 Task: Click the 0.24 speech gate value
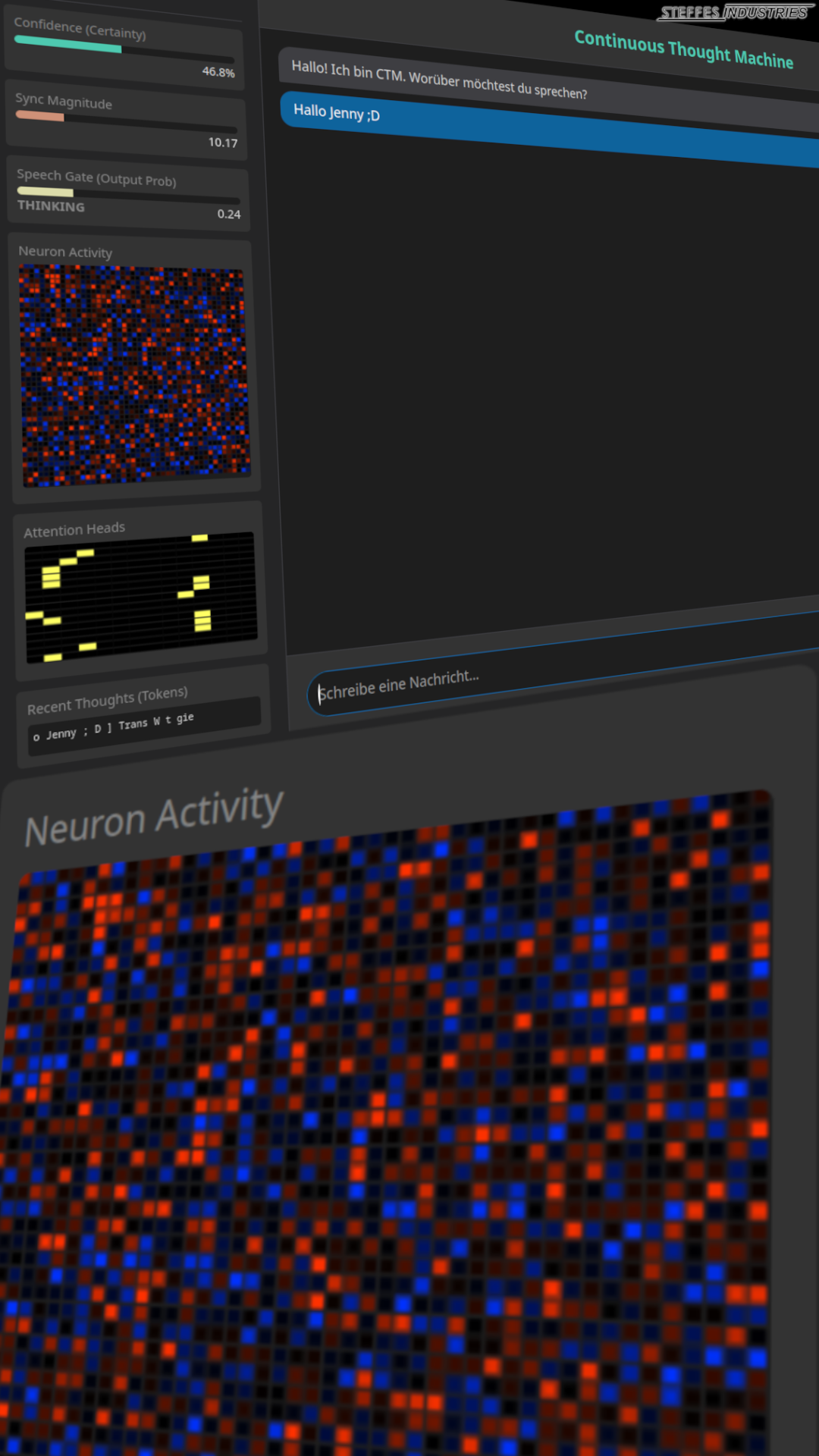pos(228,214)
